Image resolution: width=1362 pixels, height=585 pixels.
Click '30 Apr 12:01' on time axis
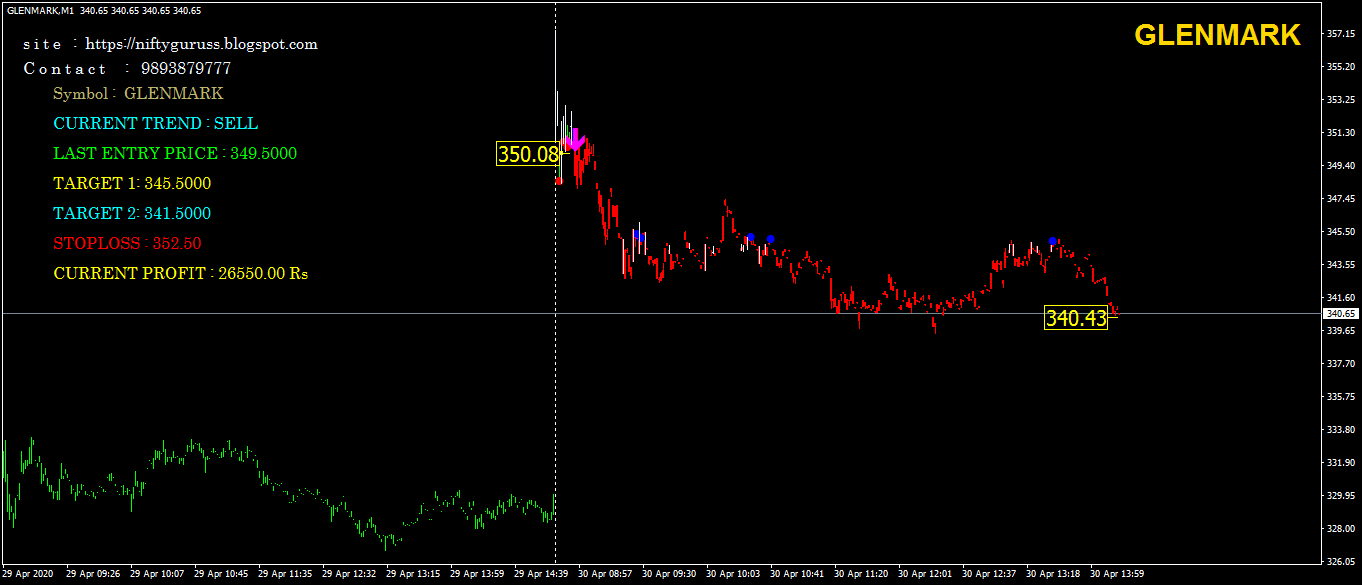[x=926, y=575]
